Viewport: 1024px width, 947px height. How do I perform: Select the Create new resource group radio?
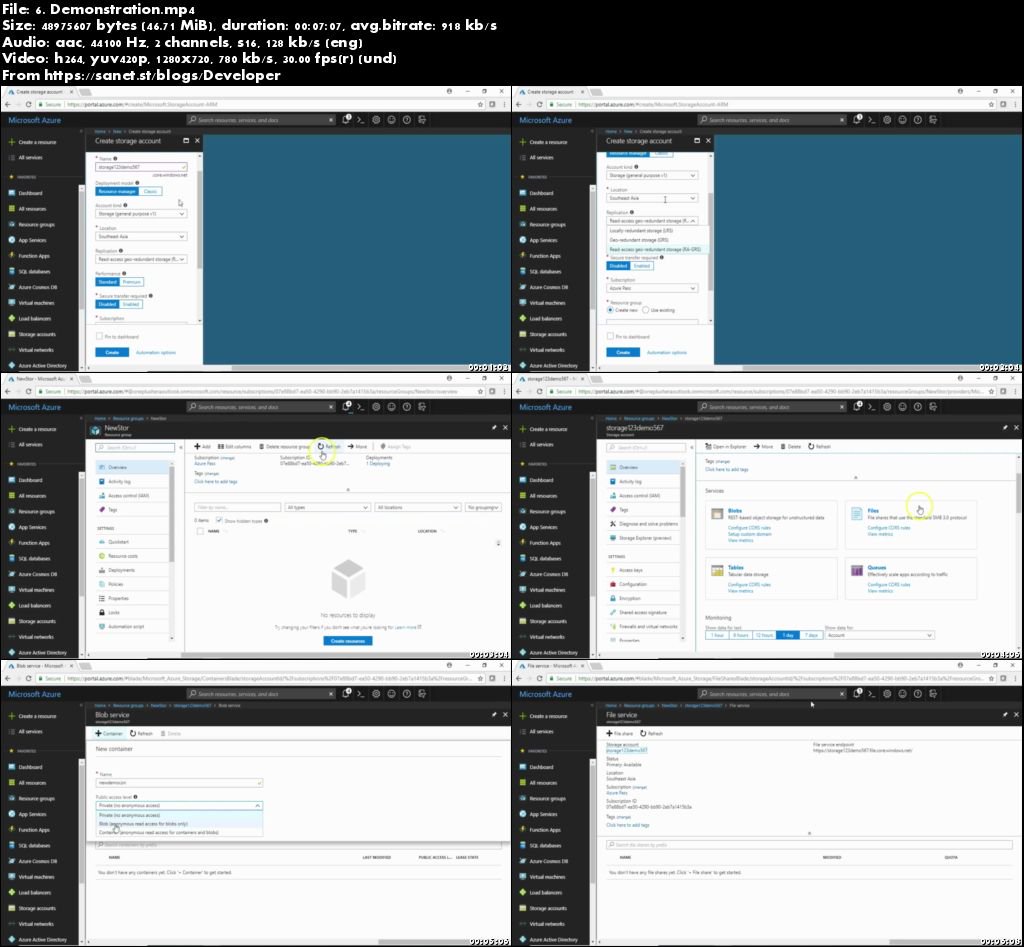coord(611,310)
